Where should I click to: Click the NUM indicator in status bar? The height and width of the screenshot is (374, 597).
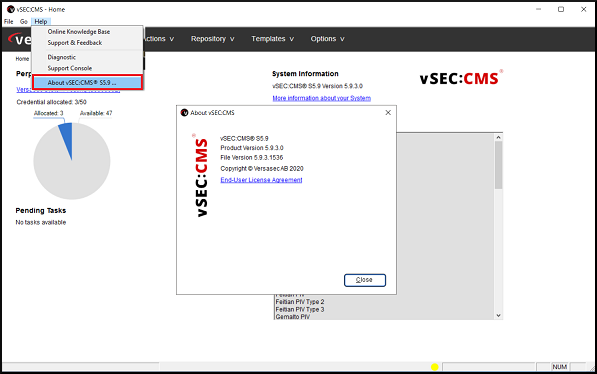559,367
